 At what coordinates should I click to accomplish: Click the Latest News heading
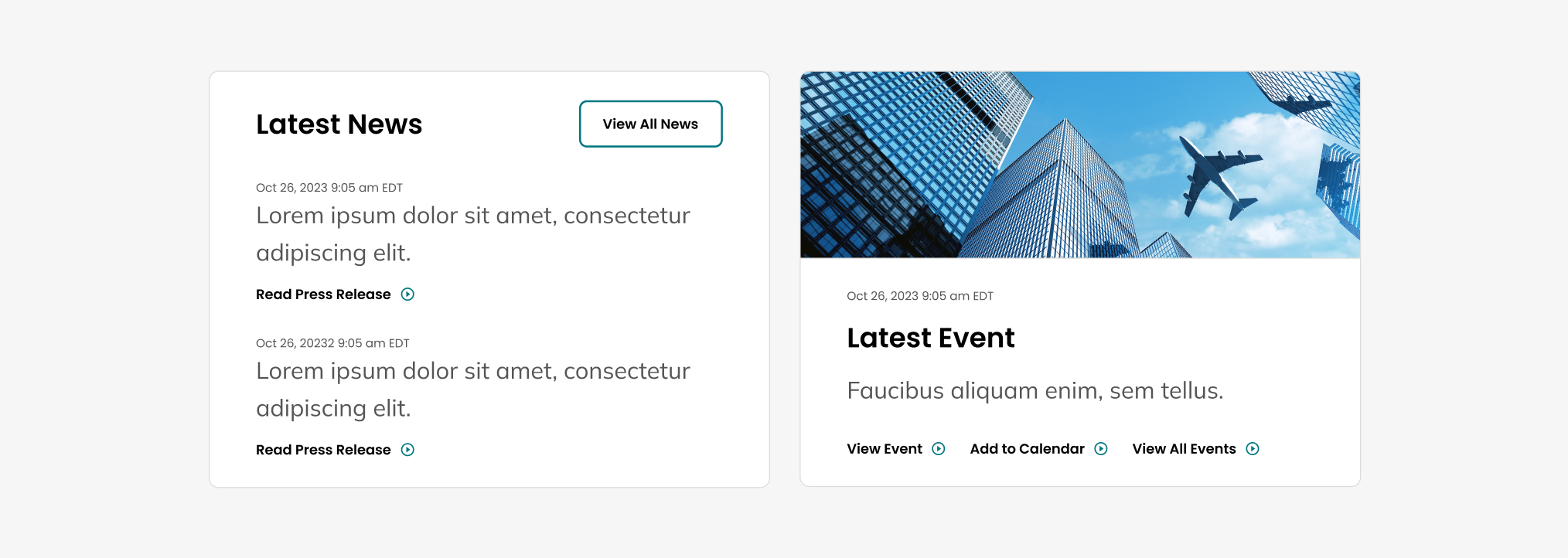(x=339, y=124)
